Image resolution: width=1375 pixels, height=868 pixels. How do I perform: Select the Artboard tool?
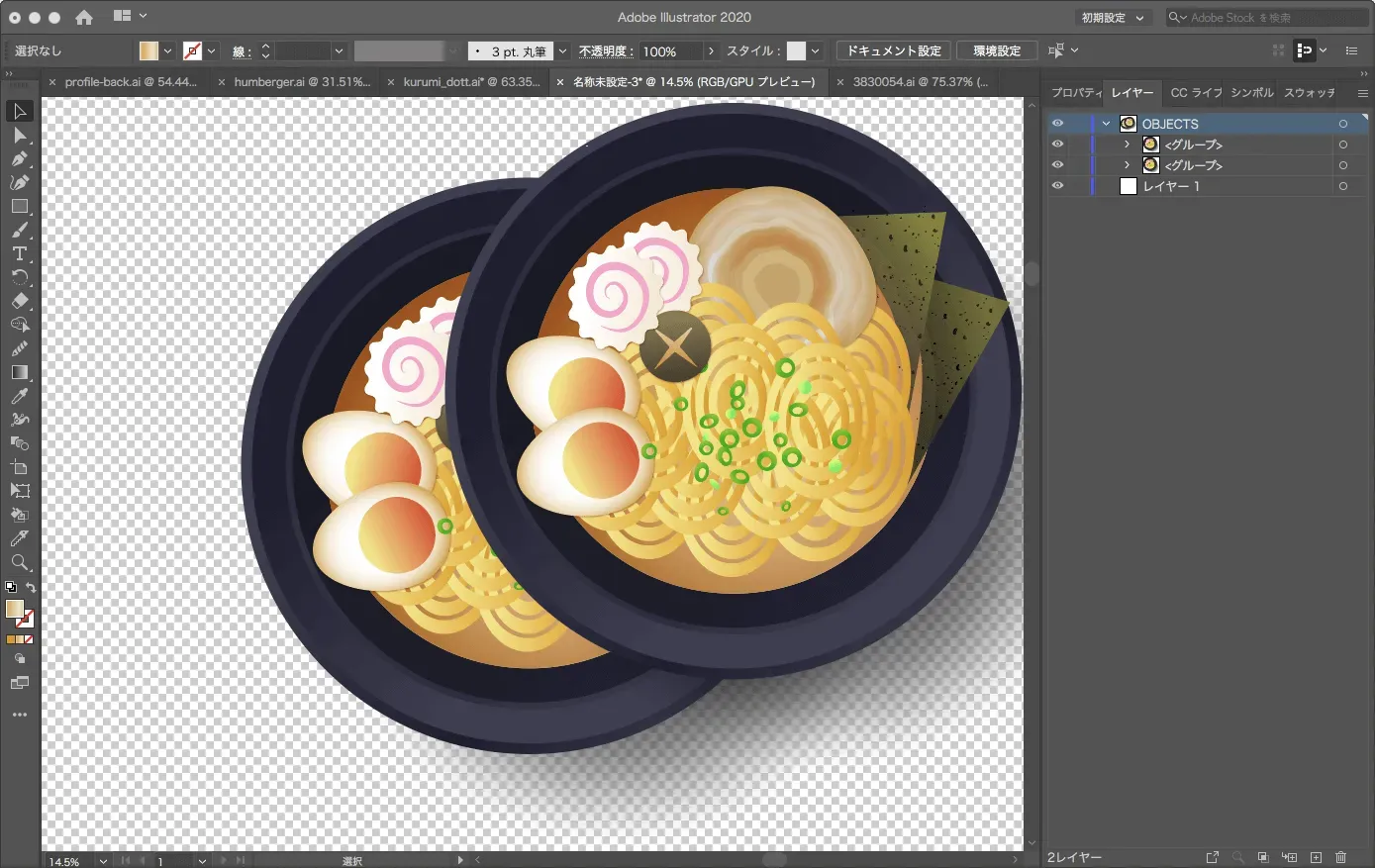tap(20, 467)
